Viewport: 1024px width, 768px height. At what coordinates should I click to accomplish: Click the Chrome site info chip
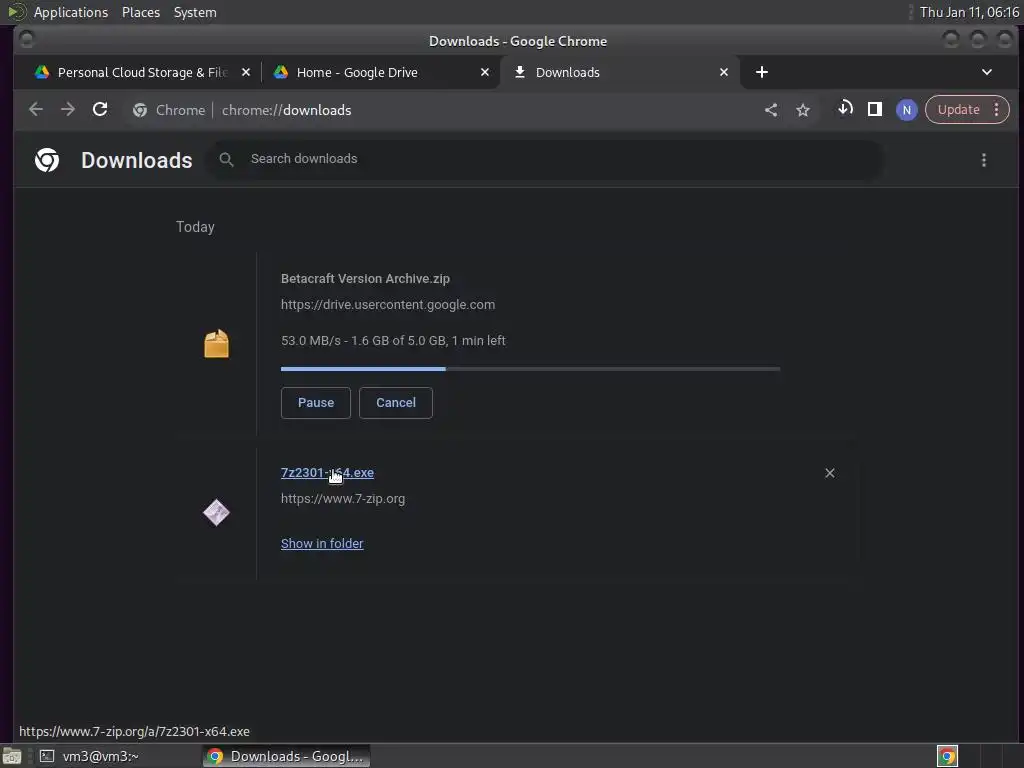point(168,110)
